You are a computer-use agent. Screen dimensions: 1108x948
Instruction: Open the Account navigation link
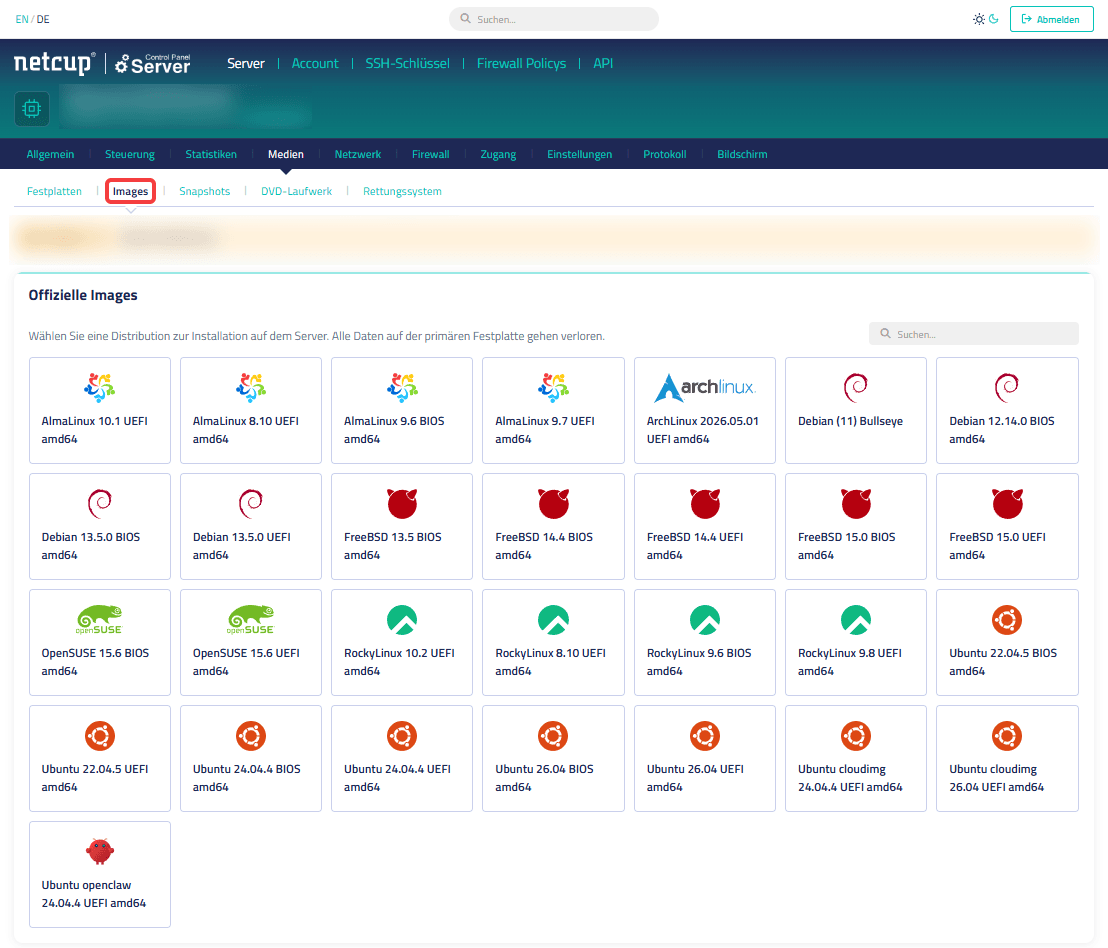coord(315,64)
